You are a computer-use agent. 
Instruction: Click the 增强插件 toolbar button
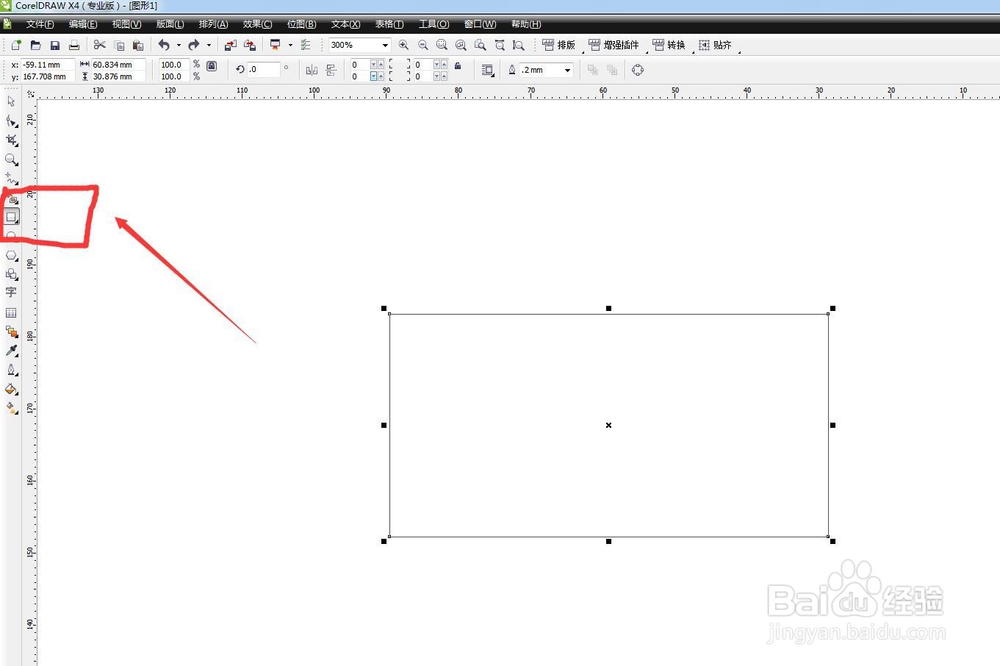click(x=614, y=45)
